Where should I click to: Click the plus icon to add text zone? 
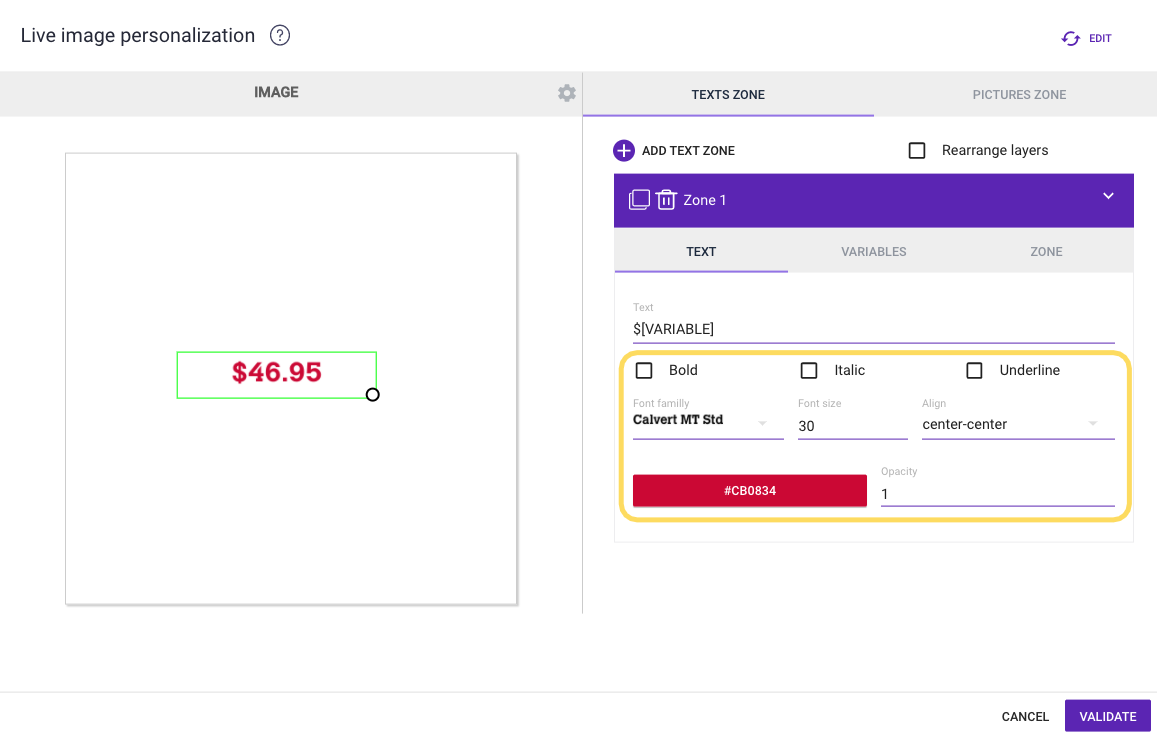pyautogui.click(x=624, y=151)
